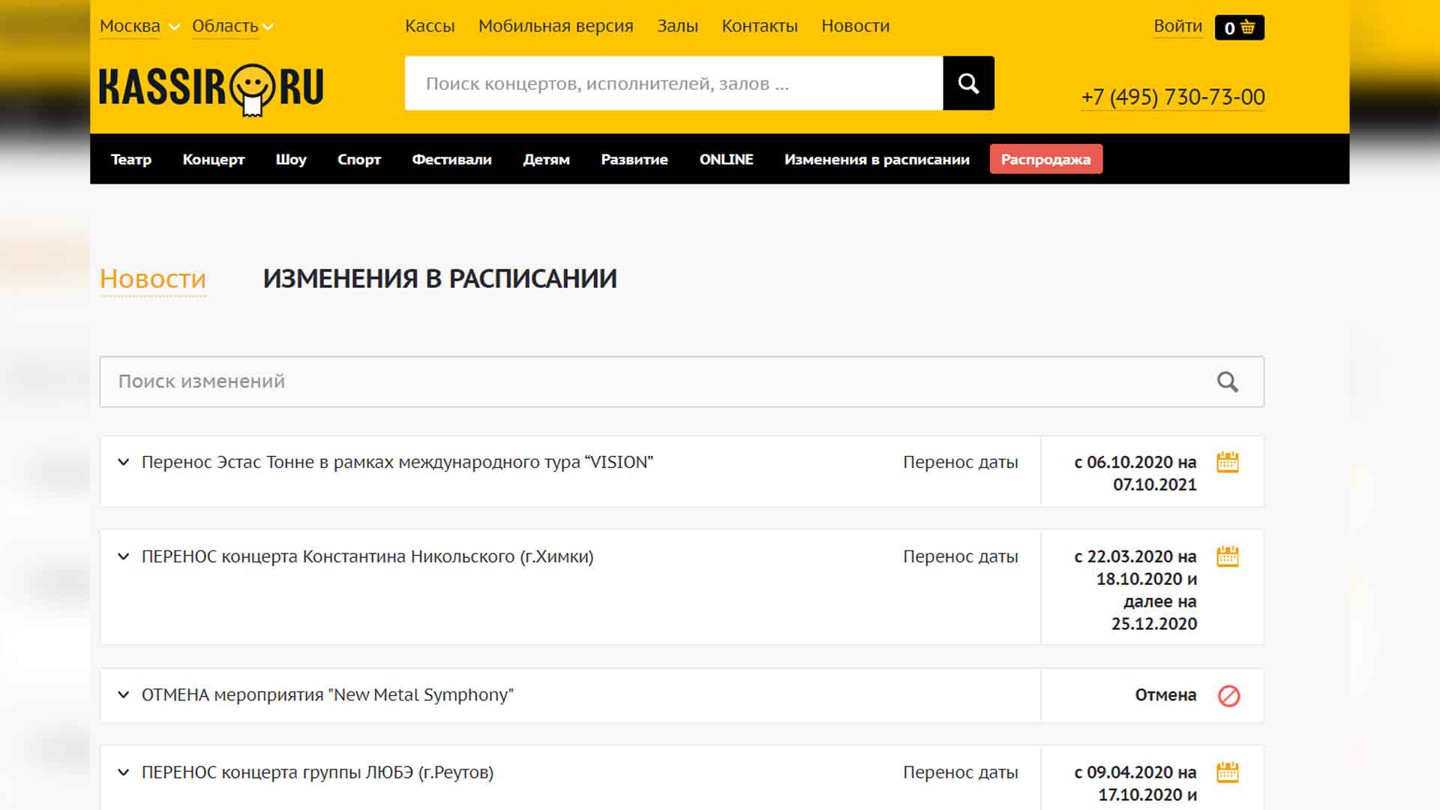This screenshot has width=1440, height=810.
Task: Click the date text starting с 09.04.2020
Action: tap(1136, 784)
